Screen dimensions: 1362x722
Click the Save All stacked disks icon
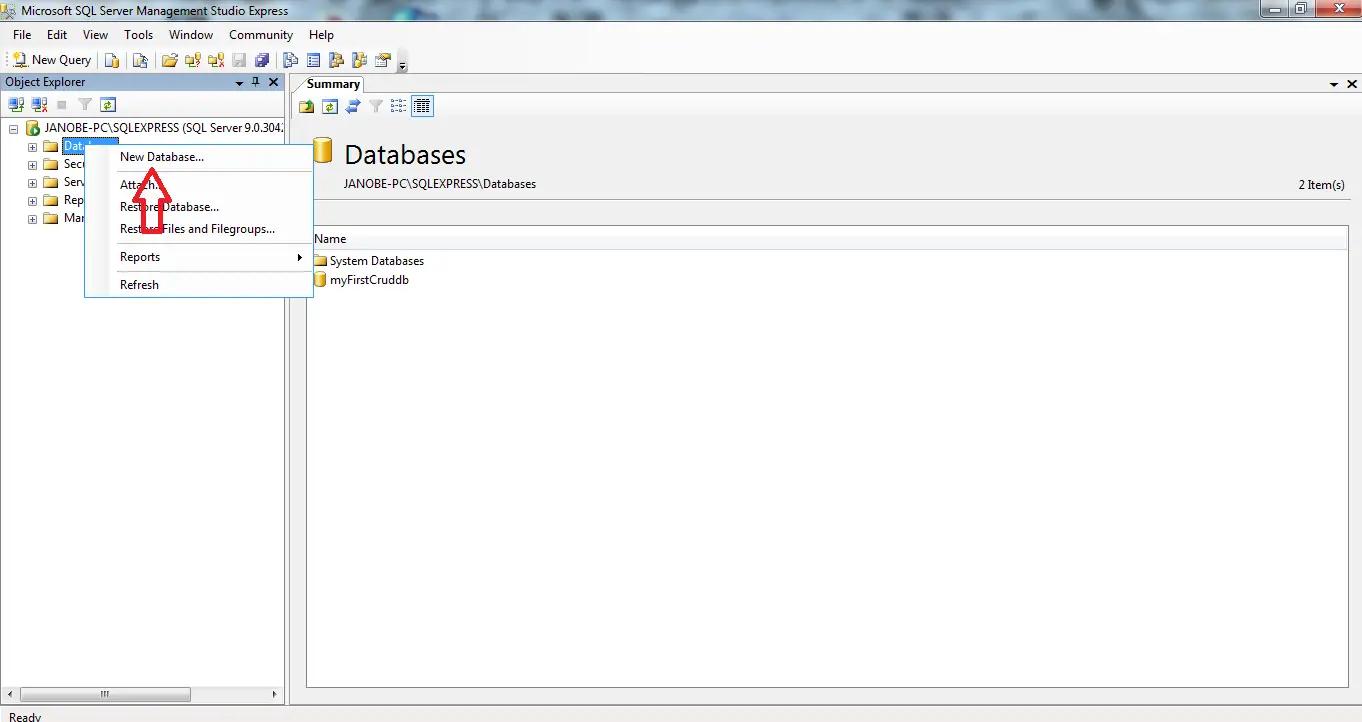tap(262, 60)
